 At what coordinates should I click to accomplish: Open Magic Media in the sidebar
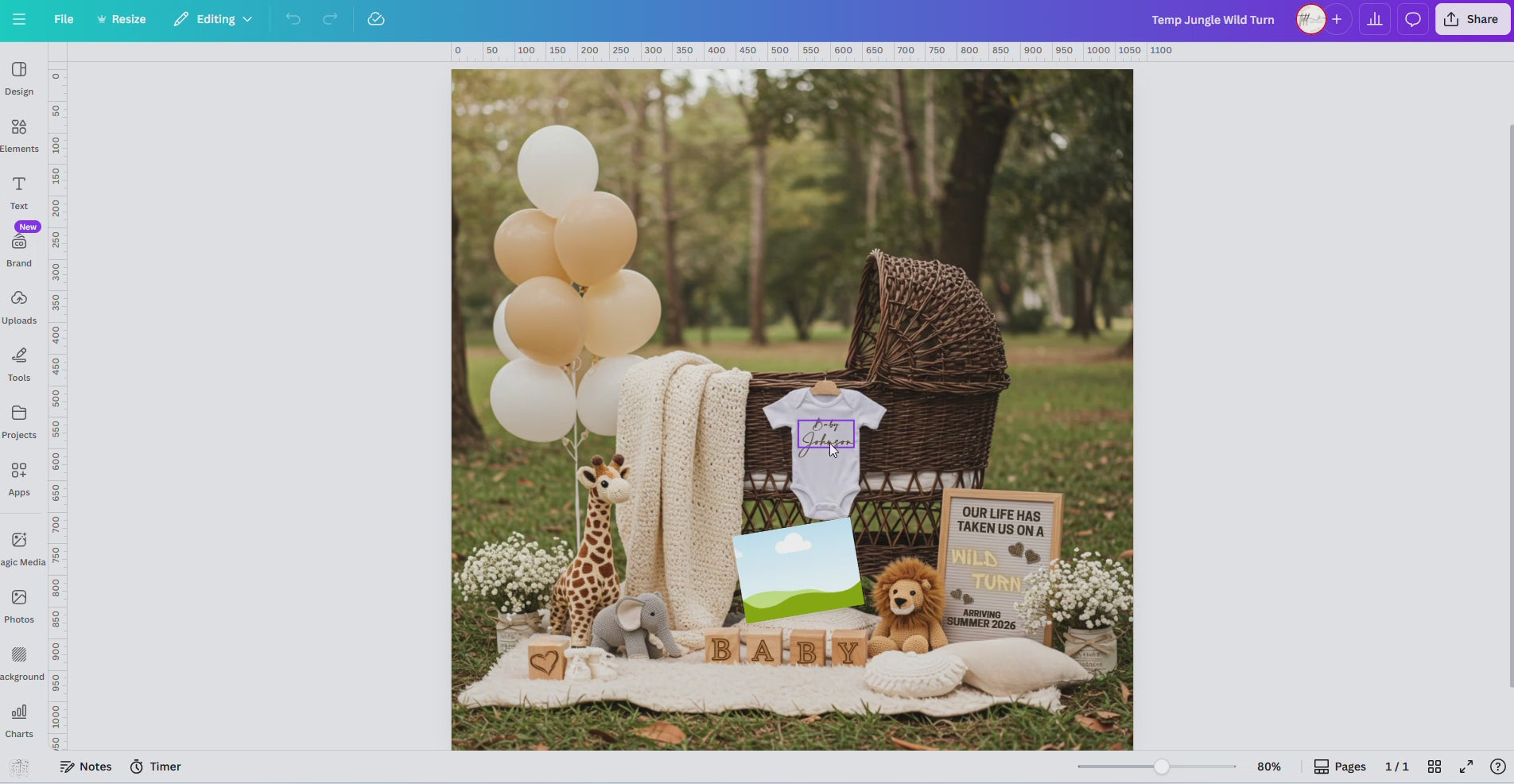18,547
